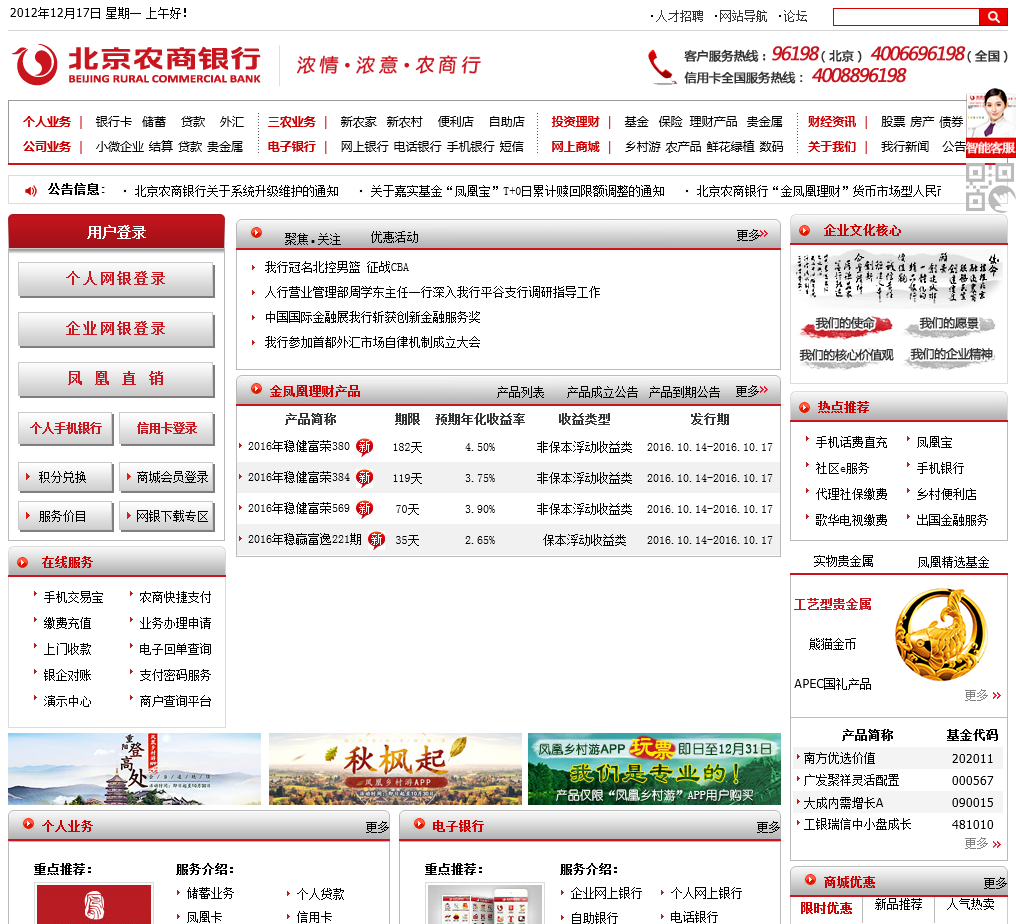Click 信用卡登录 button
The image size is (1016, 924).
[x=167, y=428]
